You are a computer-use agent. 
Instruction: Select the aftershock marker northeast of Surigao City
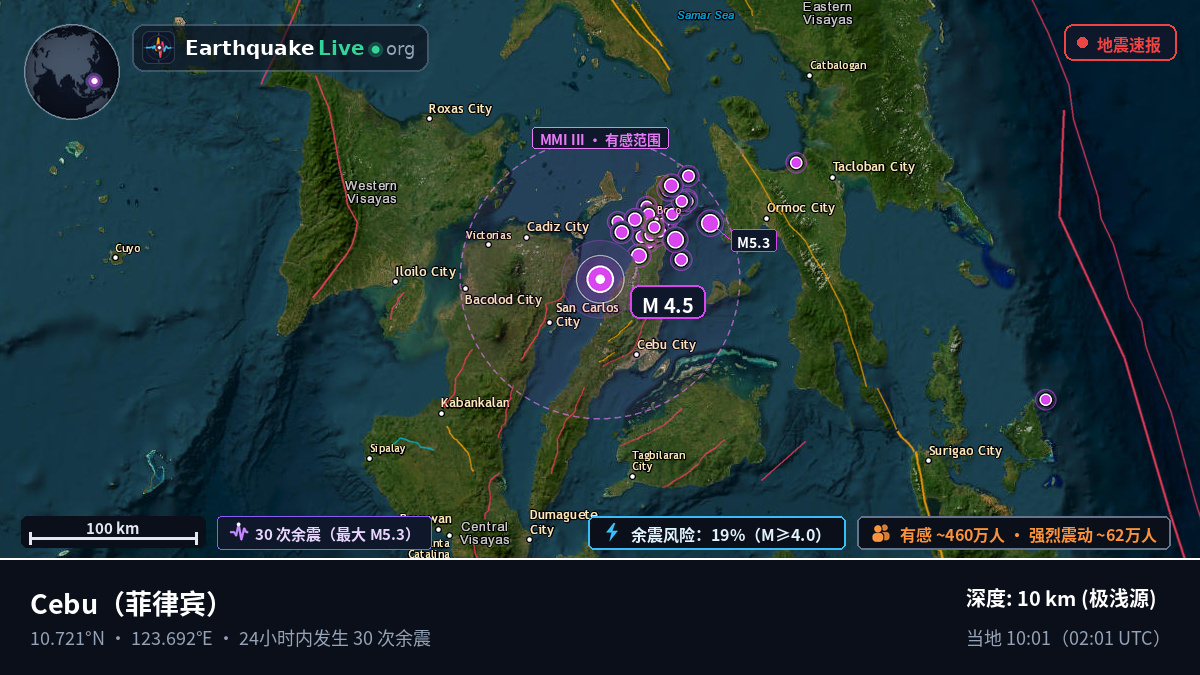(1045, 400)
